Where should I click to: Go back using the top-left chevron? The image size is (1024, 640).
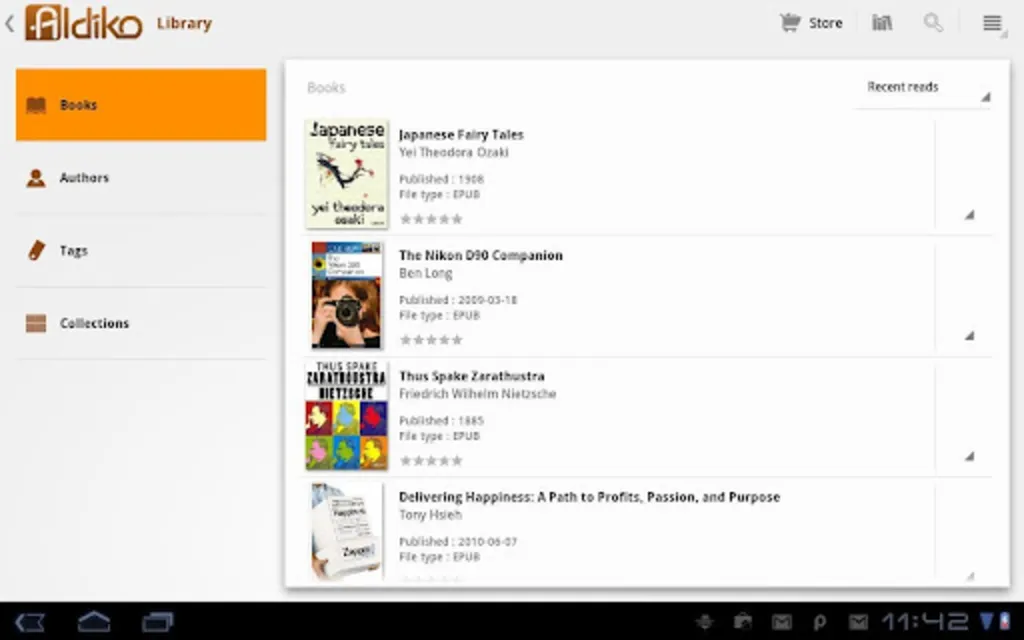point(9,24)
